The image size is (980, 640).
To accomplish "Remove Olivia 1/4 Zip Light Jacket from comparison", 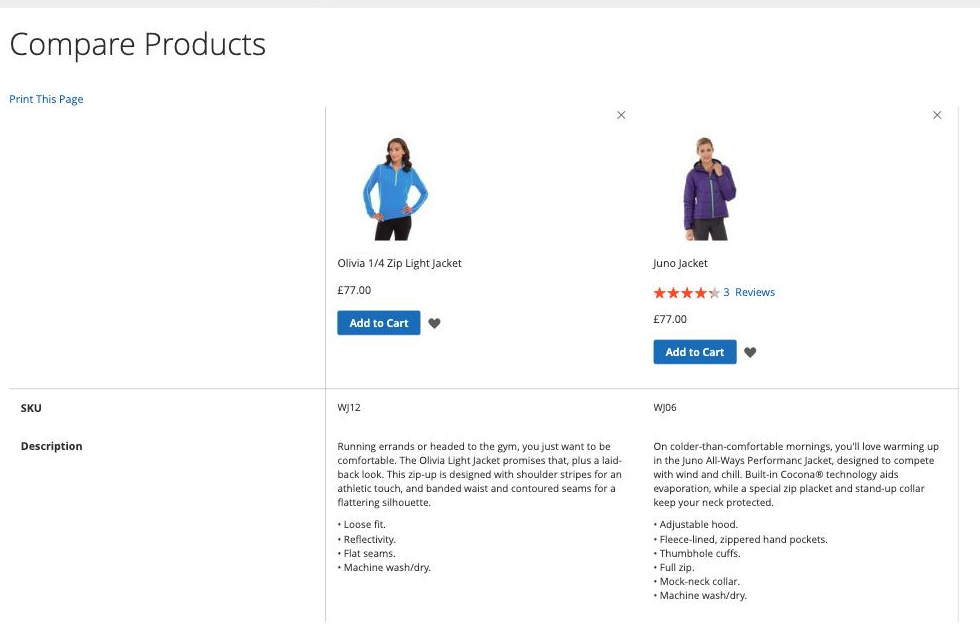I will coord(621,115).
